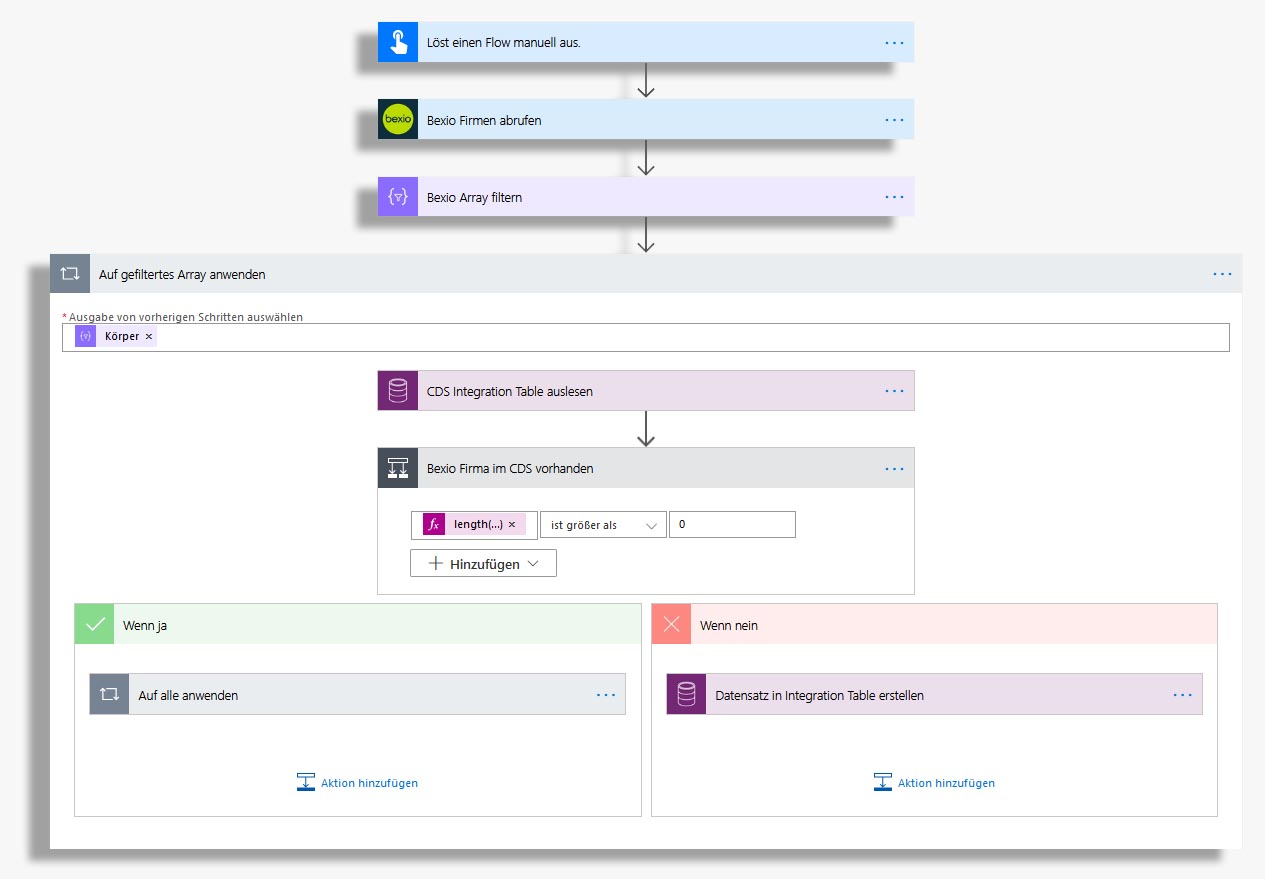The height and width of the screenshot is (879, 1265).
Task: Expand the 'CDS Integration Table auslesen' step
Action: pos(646,391)
